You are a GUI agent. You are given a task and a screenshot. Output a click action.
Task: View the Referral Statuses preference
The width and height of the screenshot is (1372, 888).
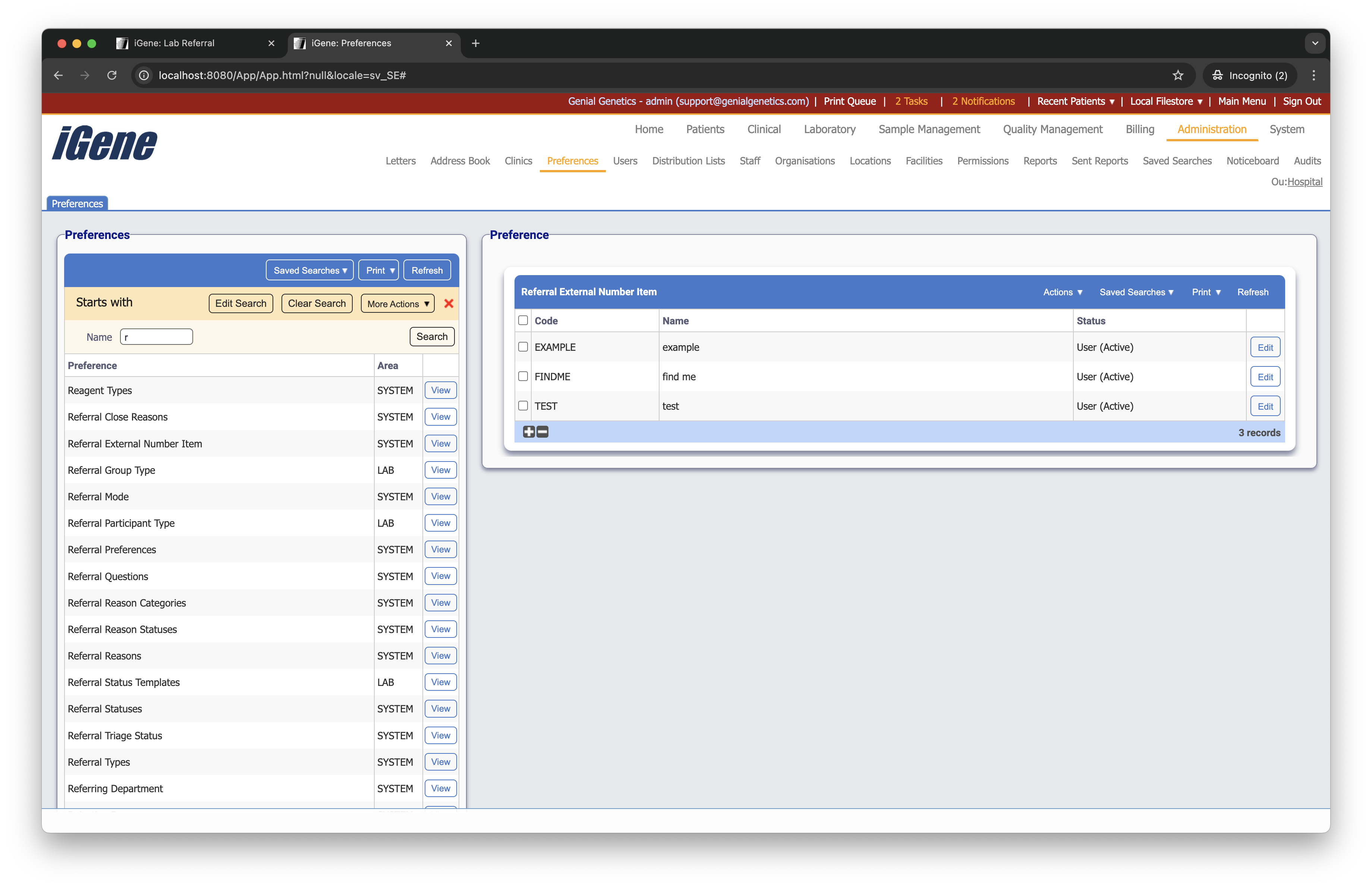[x=440, y=708]
